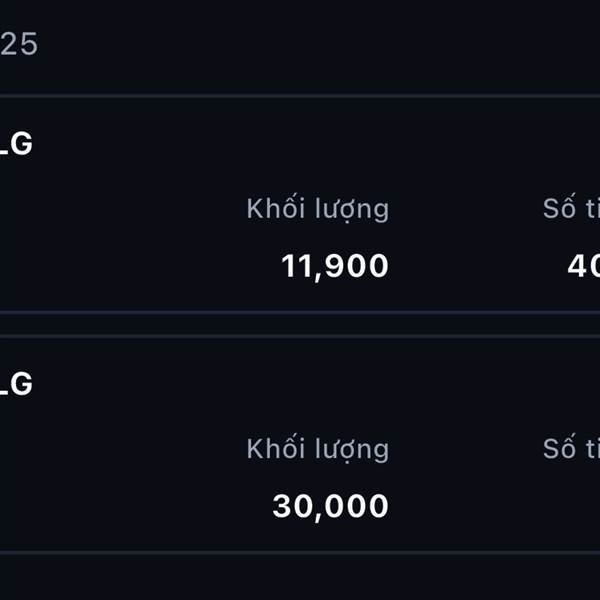Click "Số ti" label in the 11,900 row
600x600 pixels.
tap(571, 209)
